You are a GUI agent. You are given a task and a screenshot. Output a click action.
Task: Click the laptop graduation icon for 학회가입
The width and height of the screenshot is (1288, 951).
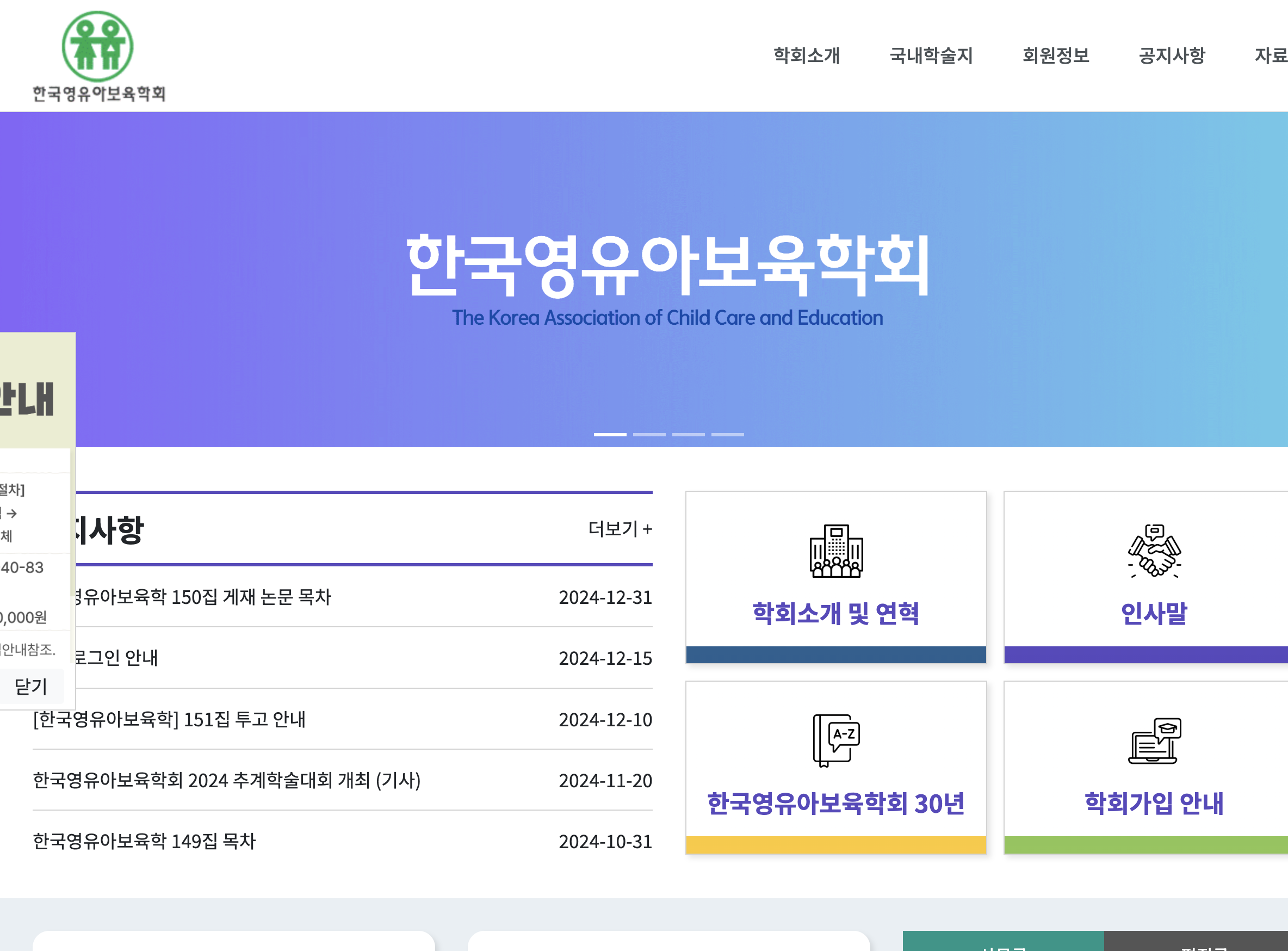point(1154,741)
